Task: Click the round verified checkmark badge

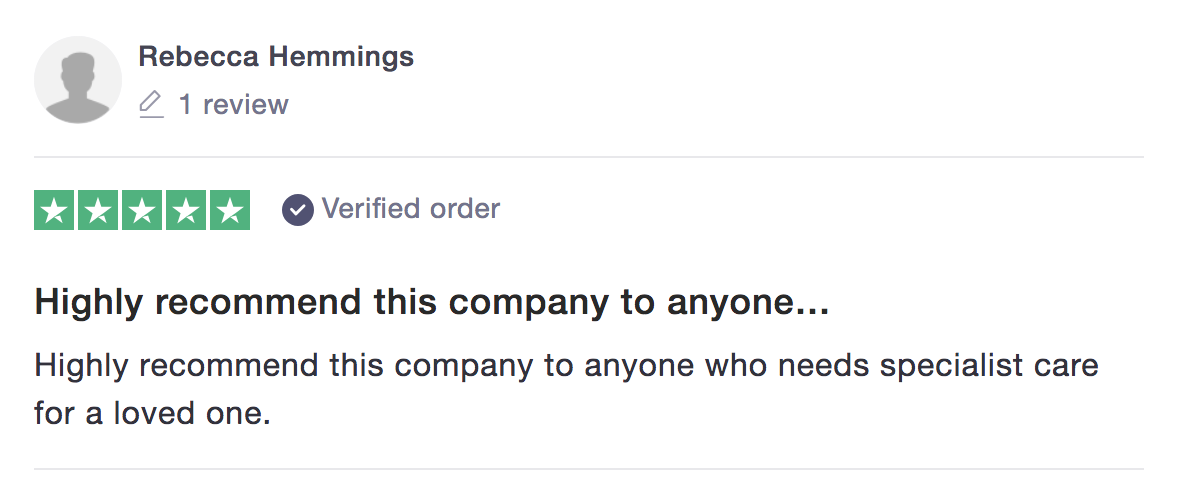Action: tap(298, 210)
